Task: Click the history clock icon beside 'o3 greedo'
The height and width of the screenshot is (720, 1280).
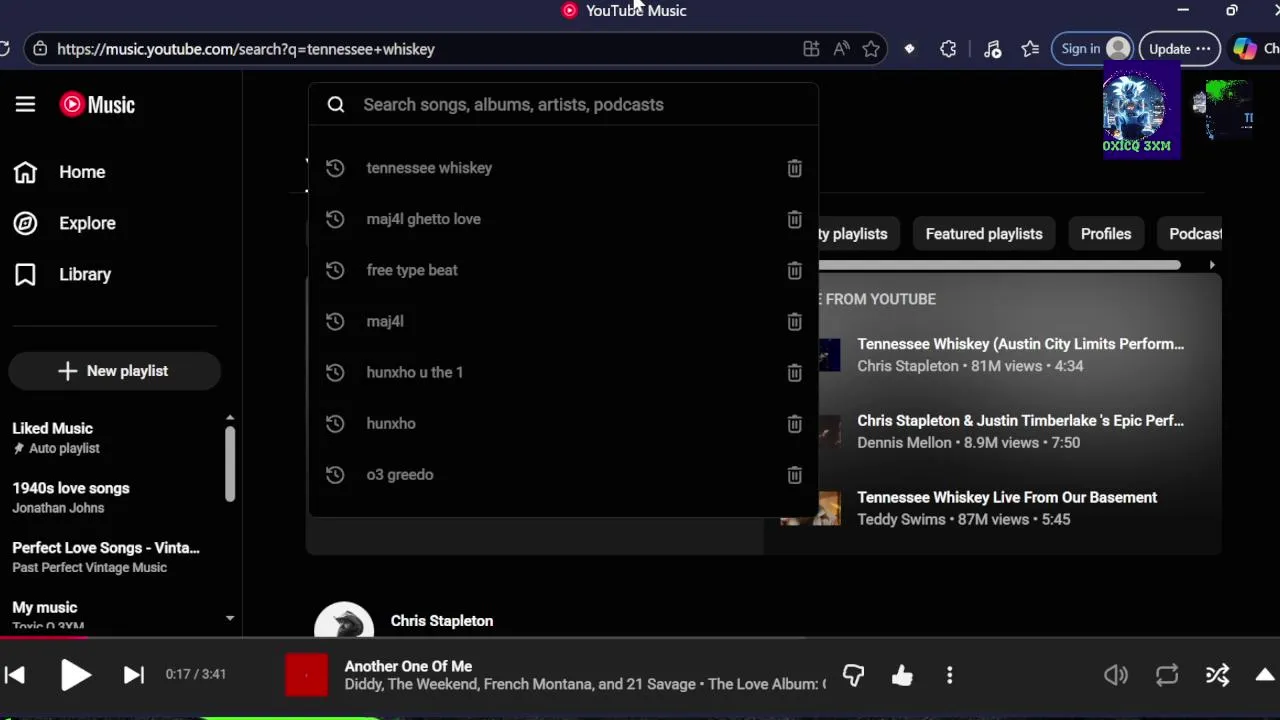Action: coord(335,474)
